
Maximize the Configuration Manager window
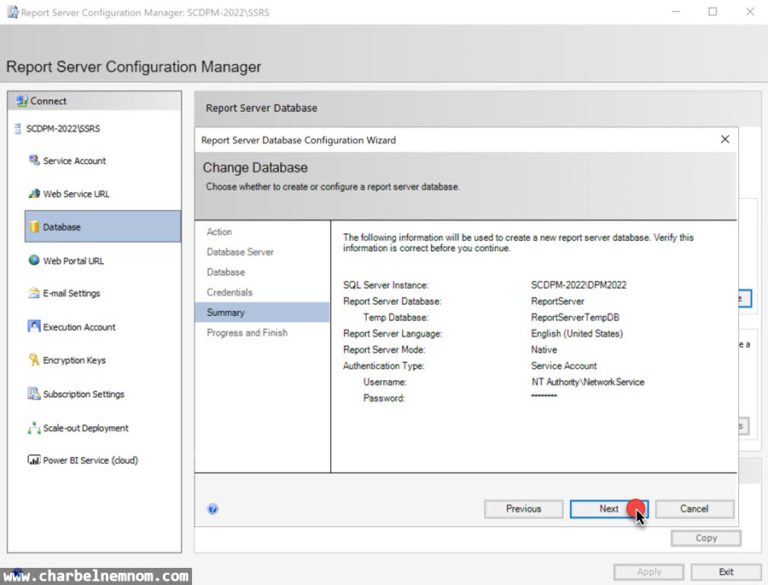click(x=713, y=12)
